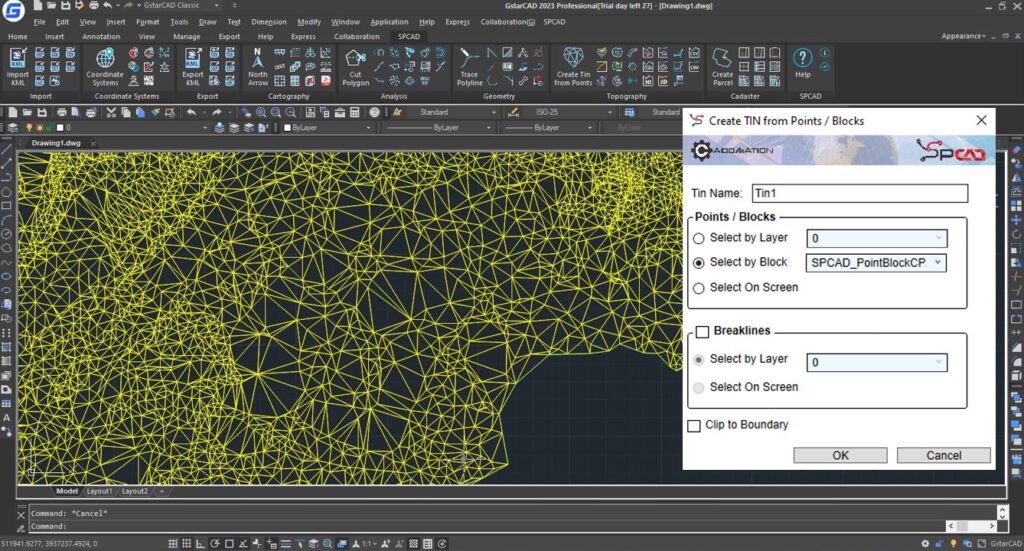
Task: Choose the Select On Screen option for points
Action: click(x=699, y=288)
